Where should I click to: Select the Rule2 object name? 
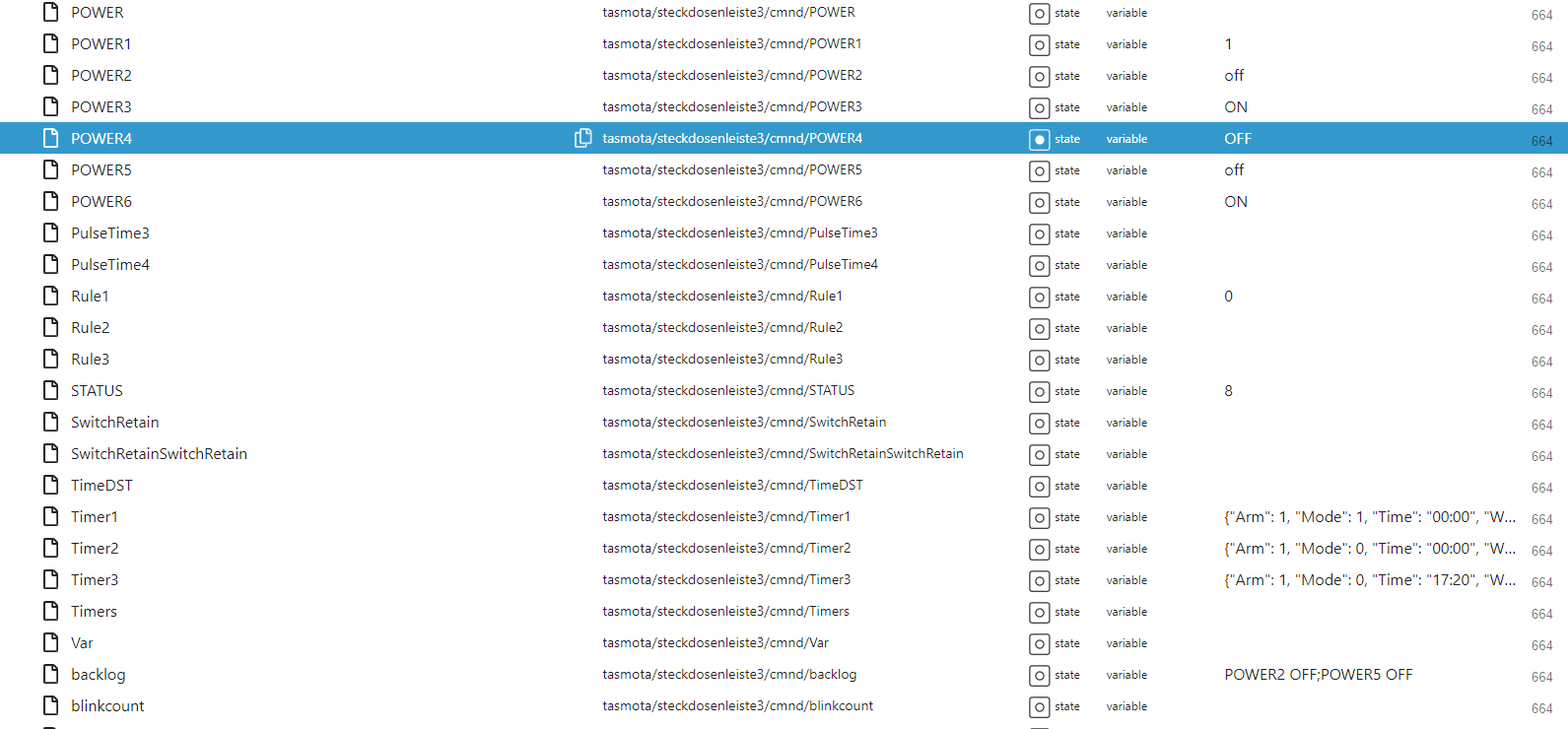[x=91, y=327]
